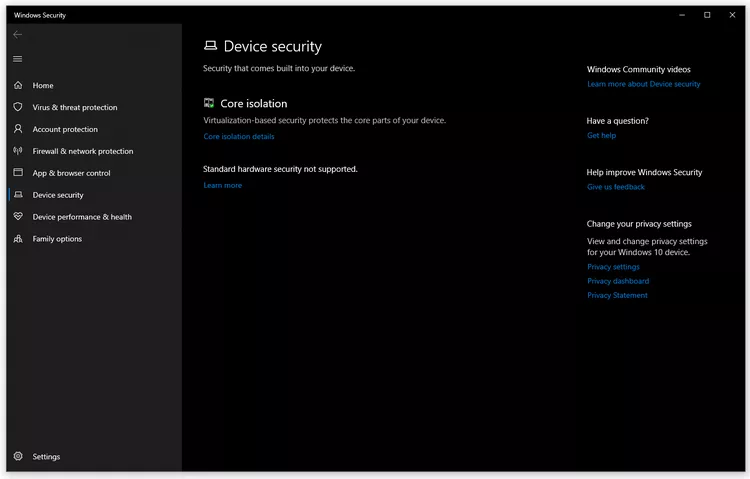Open Privacy settings link
Viewport: 750px width, 479px height.
coord(613,267)
